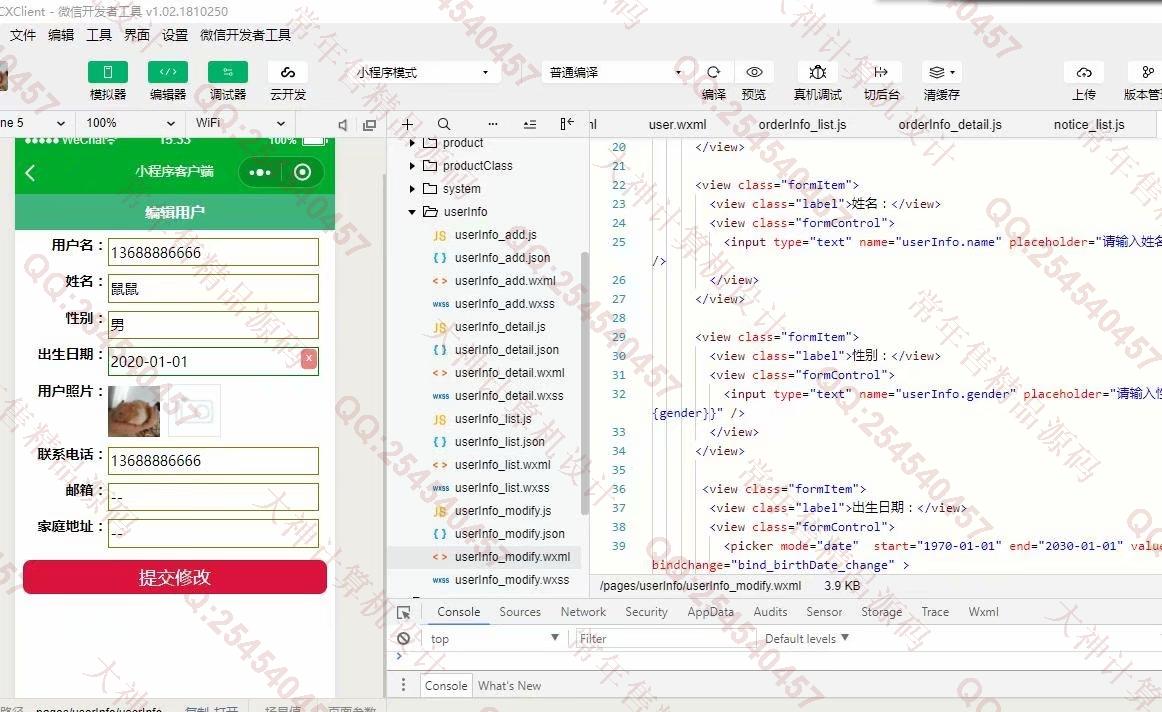This screenshot has height=712, width=1162.
Task: Switch to the Wxml devtools tab
Action: coord(983,612)
